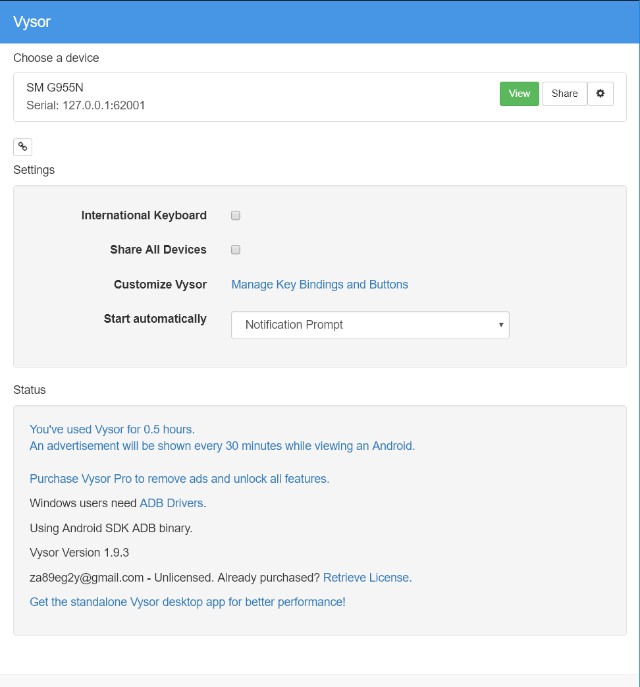Open device settings via the gear icon

pos(600,93)
